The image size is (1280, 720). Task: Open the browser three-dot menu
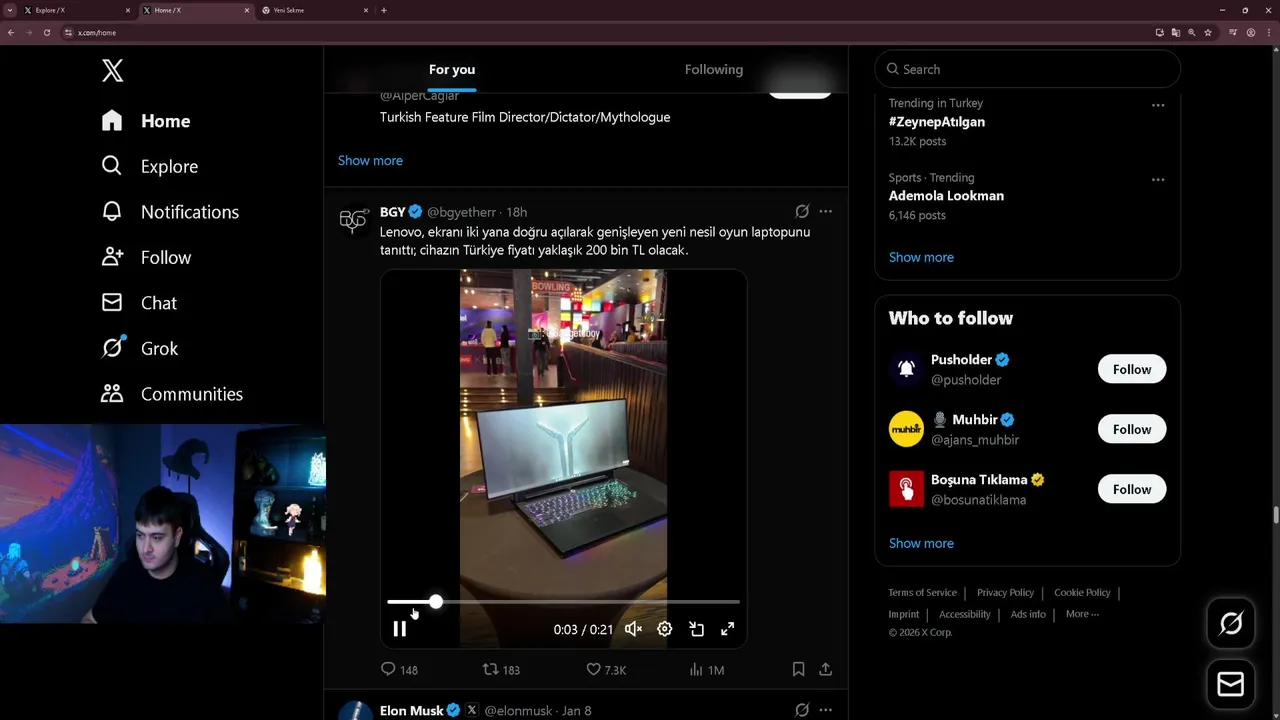pos(1268,32)
